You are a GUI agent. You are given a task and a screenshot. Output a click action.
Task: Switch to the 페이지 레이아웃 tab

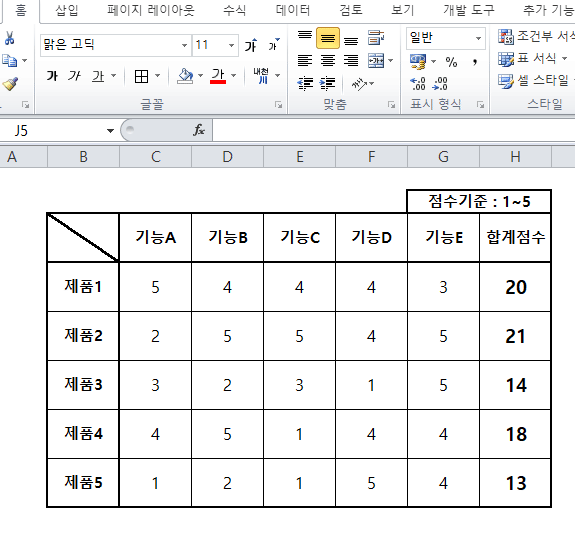(151, 10)
